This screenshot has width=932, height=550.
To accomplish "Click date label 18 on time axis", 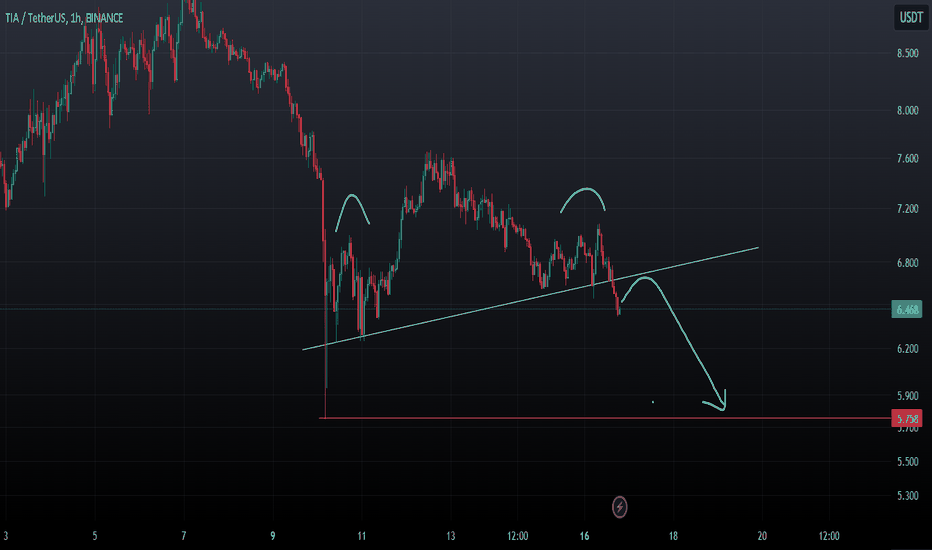I will tap(673, 536).
